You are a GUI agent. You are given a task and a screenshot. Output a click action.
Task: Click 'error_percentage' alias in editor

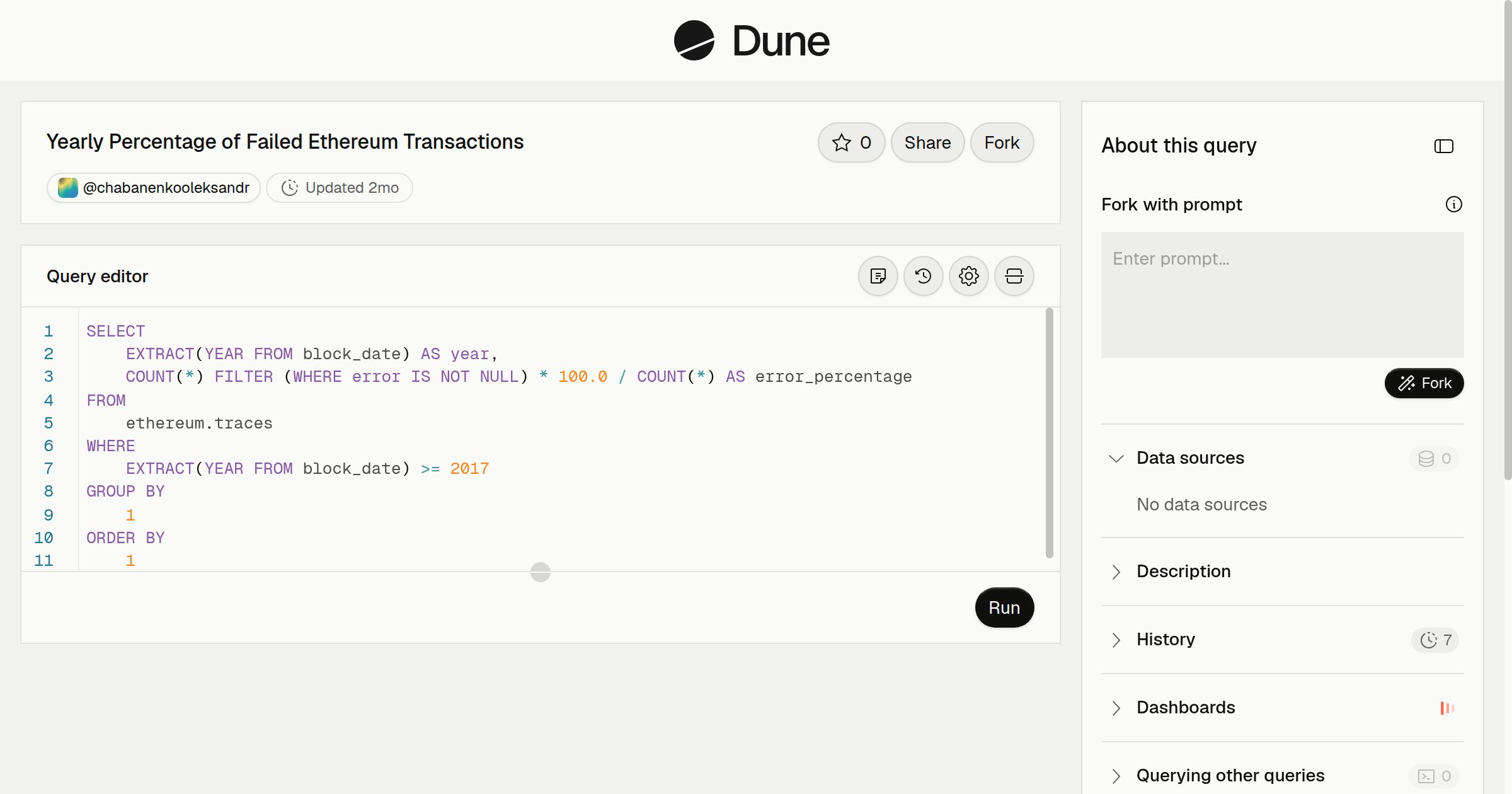click(833, 377)
